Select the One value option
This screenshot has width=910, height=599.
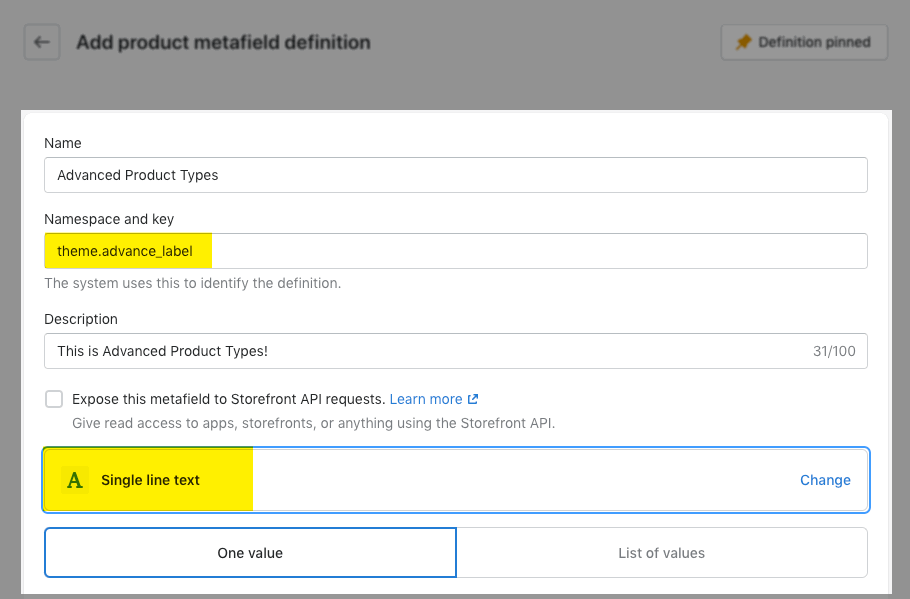pos(250,553)
